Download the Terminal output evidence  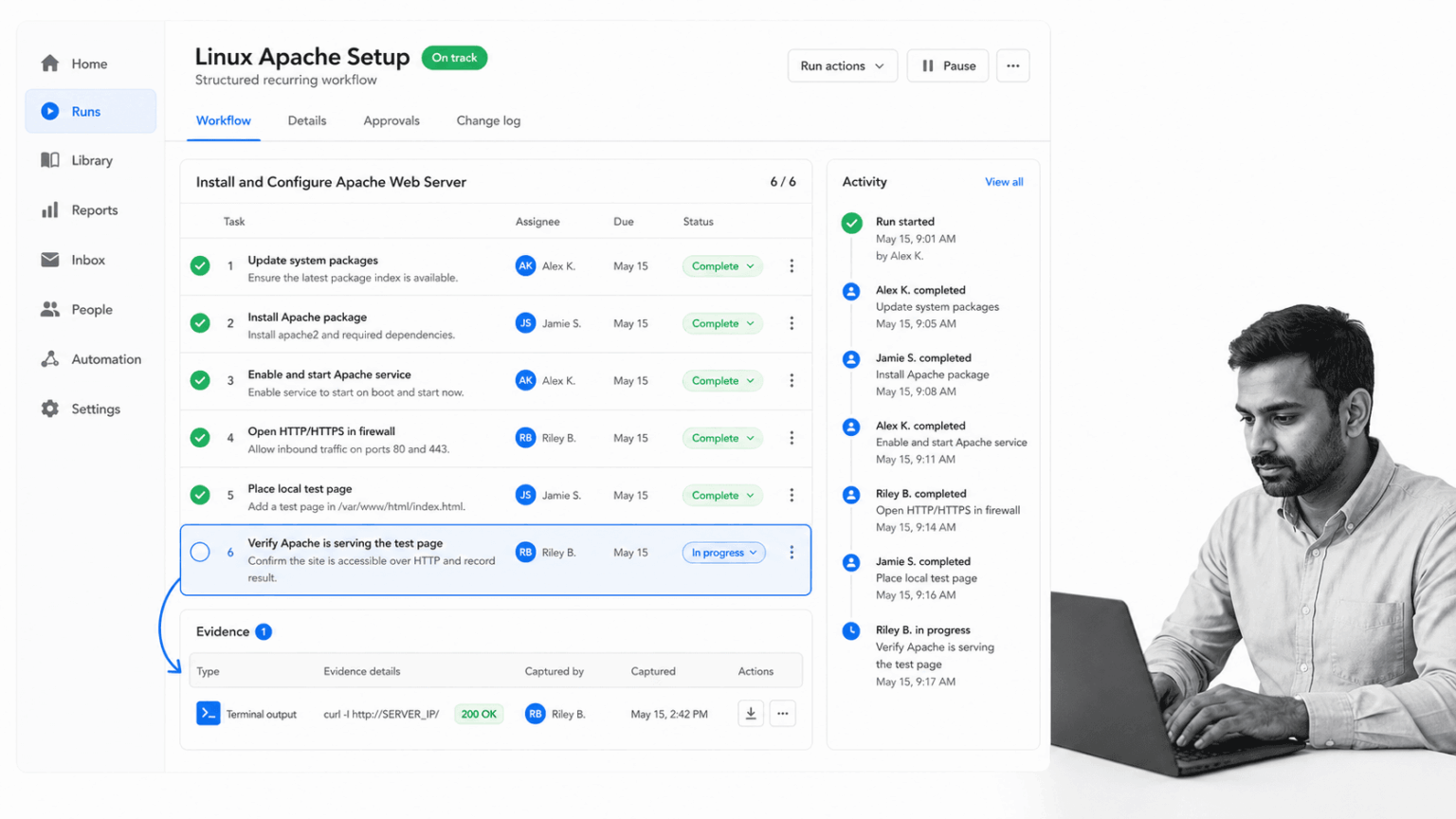751,714
